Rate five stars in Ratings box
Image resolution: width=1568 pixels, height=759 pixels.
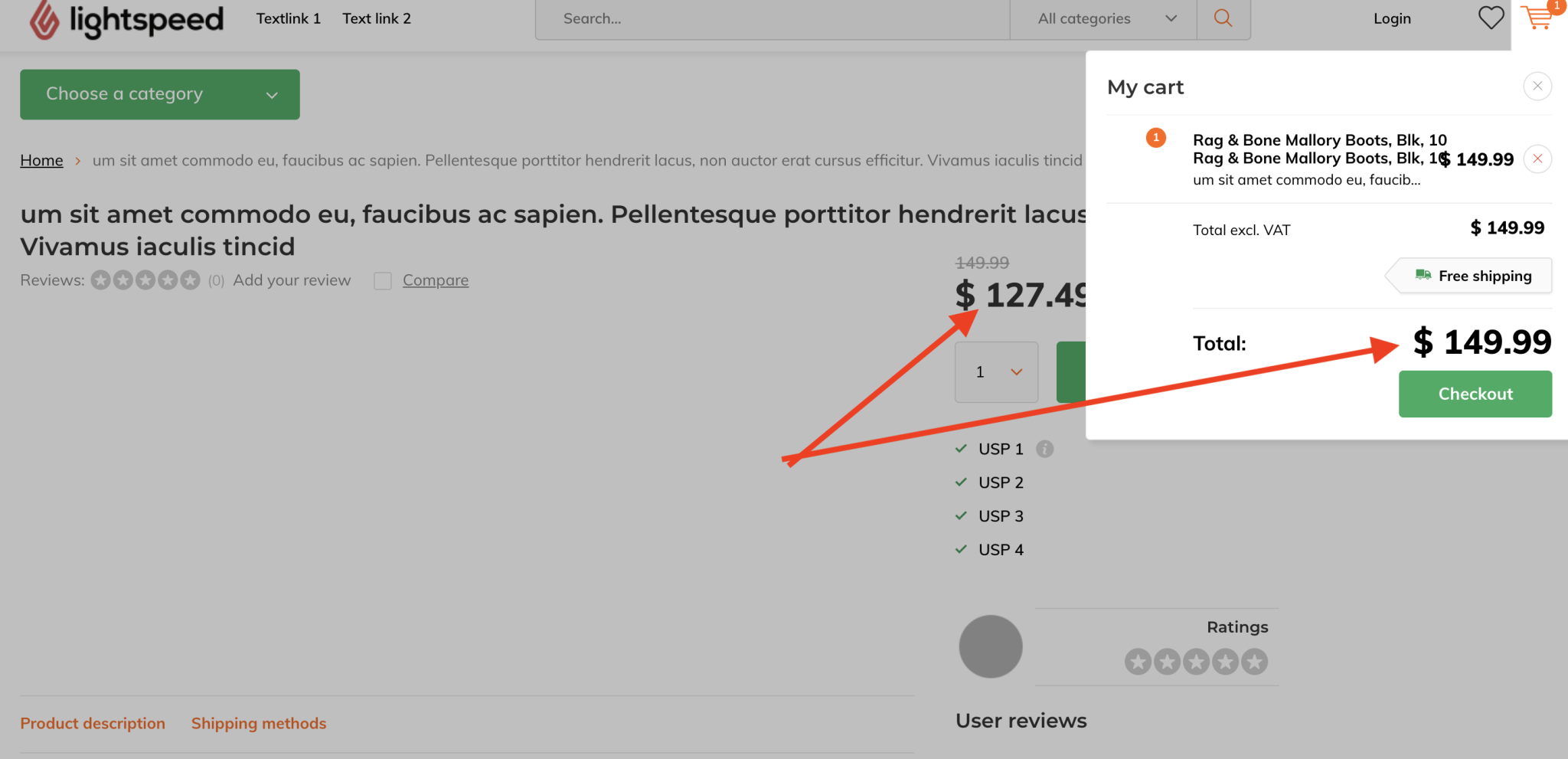point(1255,662)
